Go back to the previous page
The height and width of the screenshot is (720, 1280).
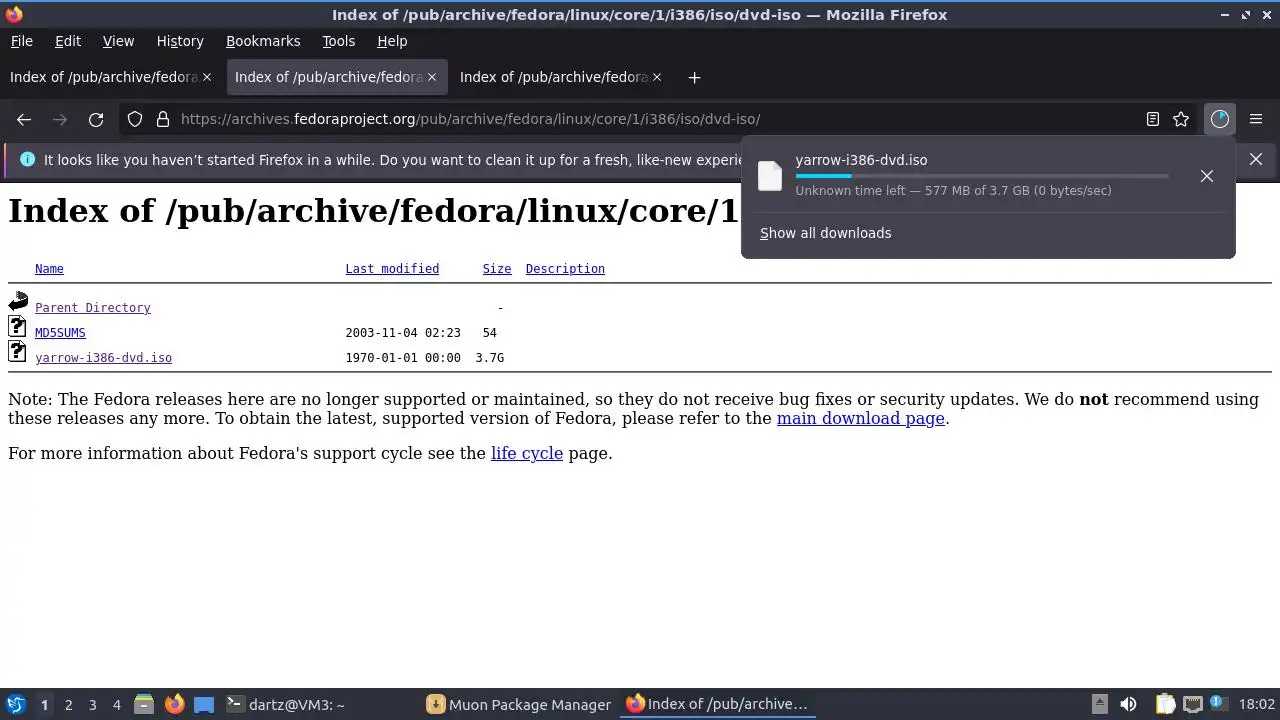(24, 119)
